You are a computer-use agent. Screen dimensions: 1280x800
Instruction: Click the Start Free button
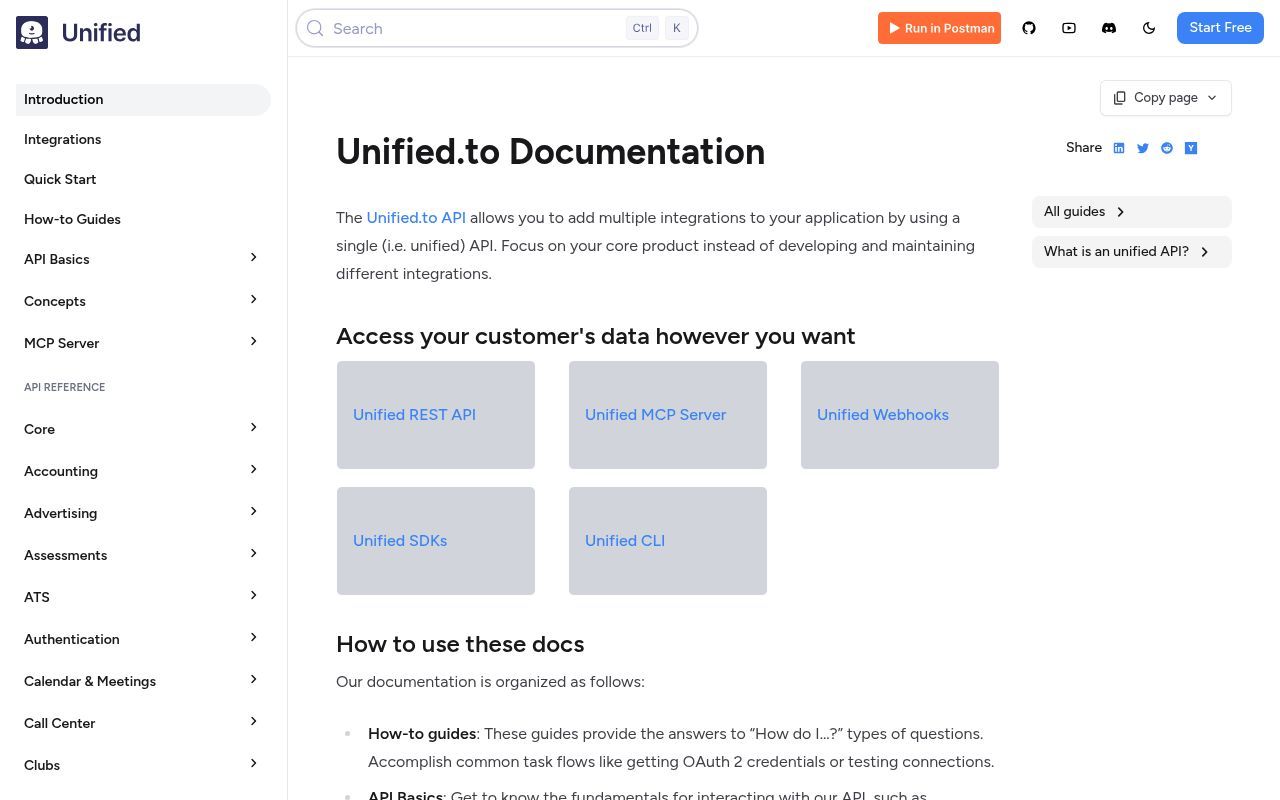click(1220, 28)
